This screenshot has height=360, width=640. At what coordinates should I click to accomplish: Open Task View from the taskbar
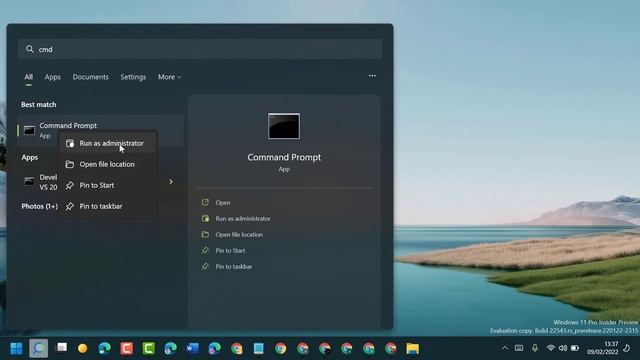pos(62,348)
